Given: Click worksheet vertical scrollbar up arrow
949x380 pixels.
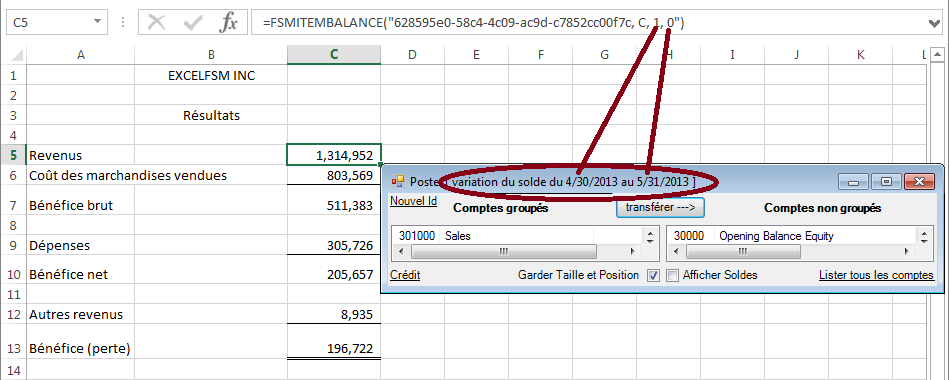Looking at the screenshot, I should [938, 56].
